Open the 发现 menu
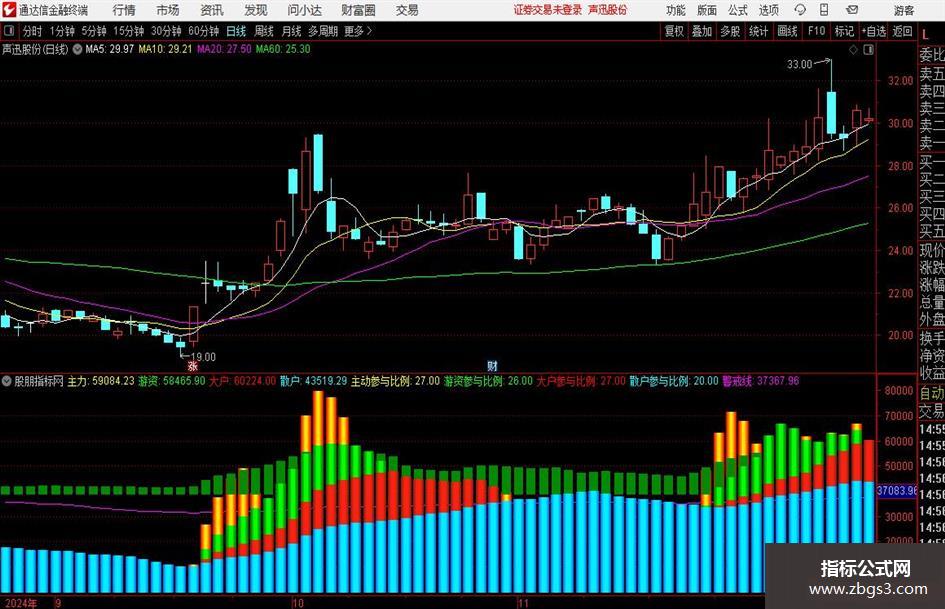The height and width of the screenshot is (609, 945). click(x=256, y=10)
